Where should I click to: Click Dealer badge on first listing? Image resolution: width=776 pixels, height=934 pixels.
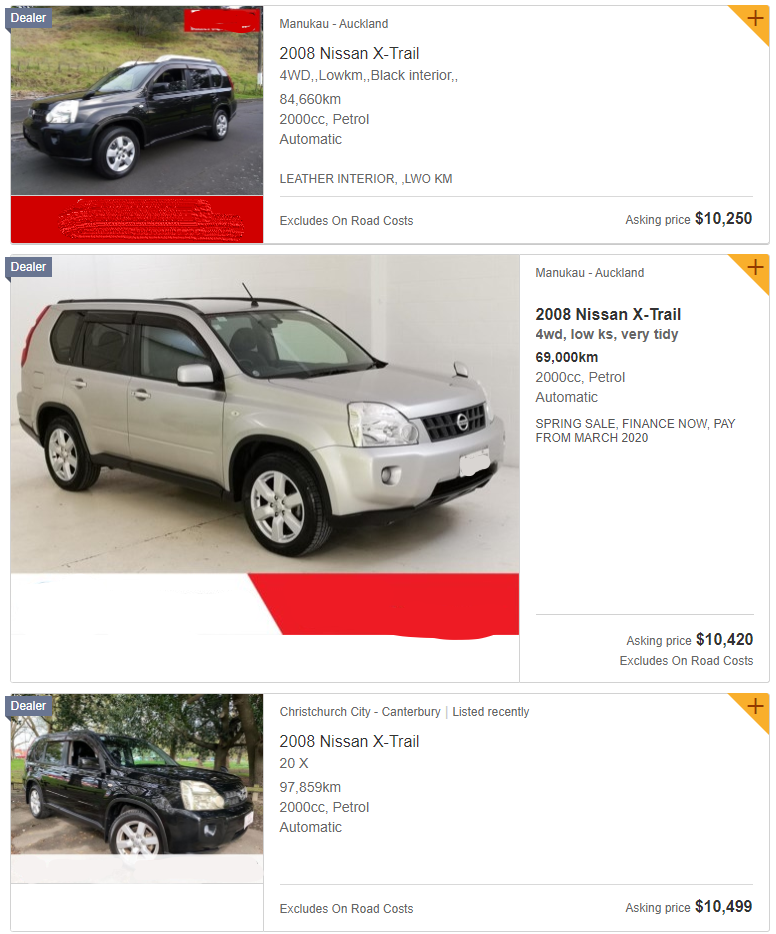click(x=29, y=18)
